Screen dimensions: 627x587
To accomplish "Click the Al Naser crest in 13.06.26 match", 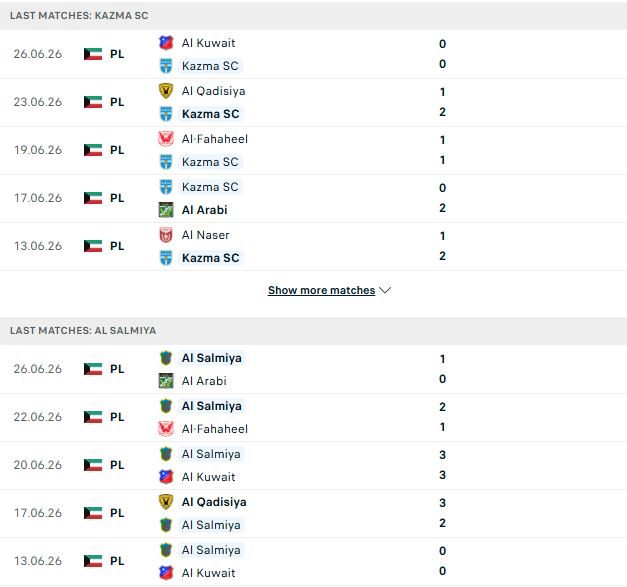I will [x=166, y=235].
